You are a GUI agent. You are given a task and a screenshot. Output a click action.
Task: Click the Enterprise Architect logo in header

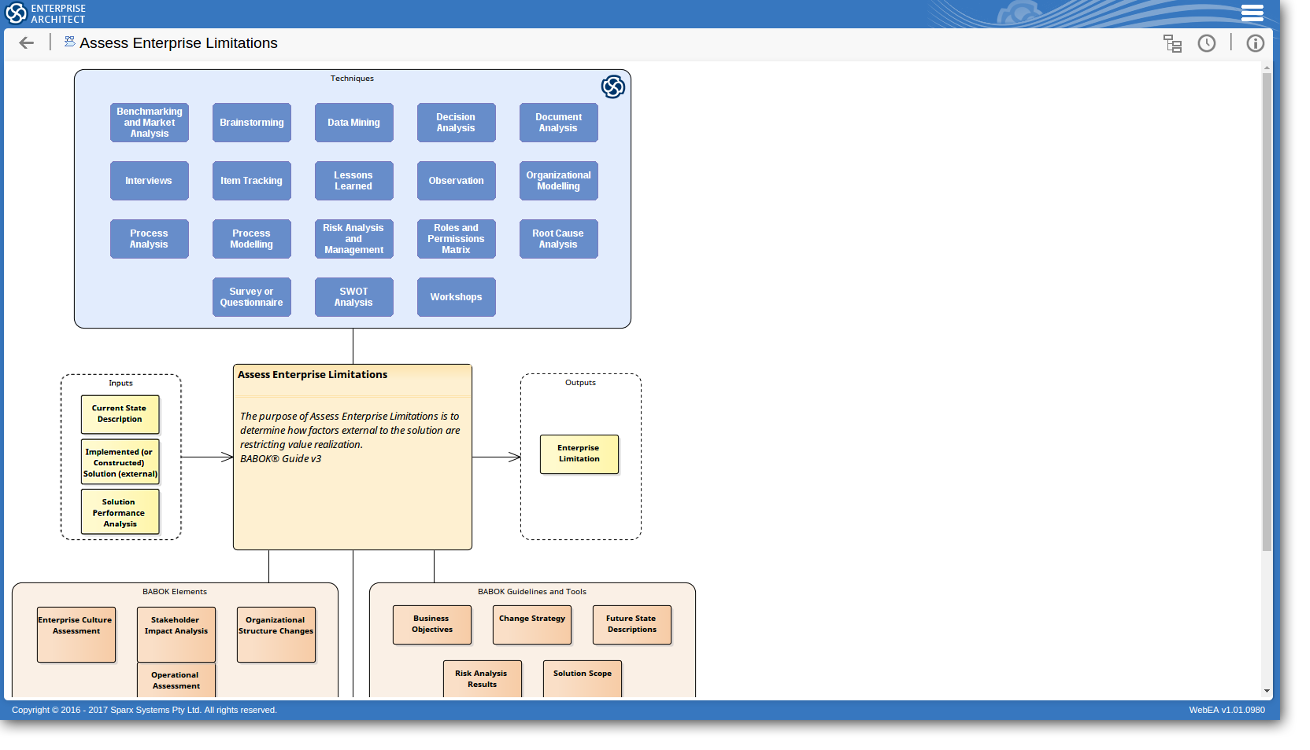[x=46, y=13]
